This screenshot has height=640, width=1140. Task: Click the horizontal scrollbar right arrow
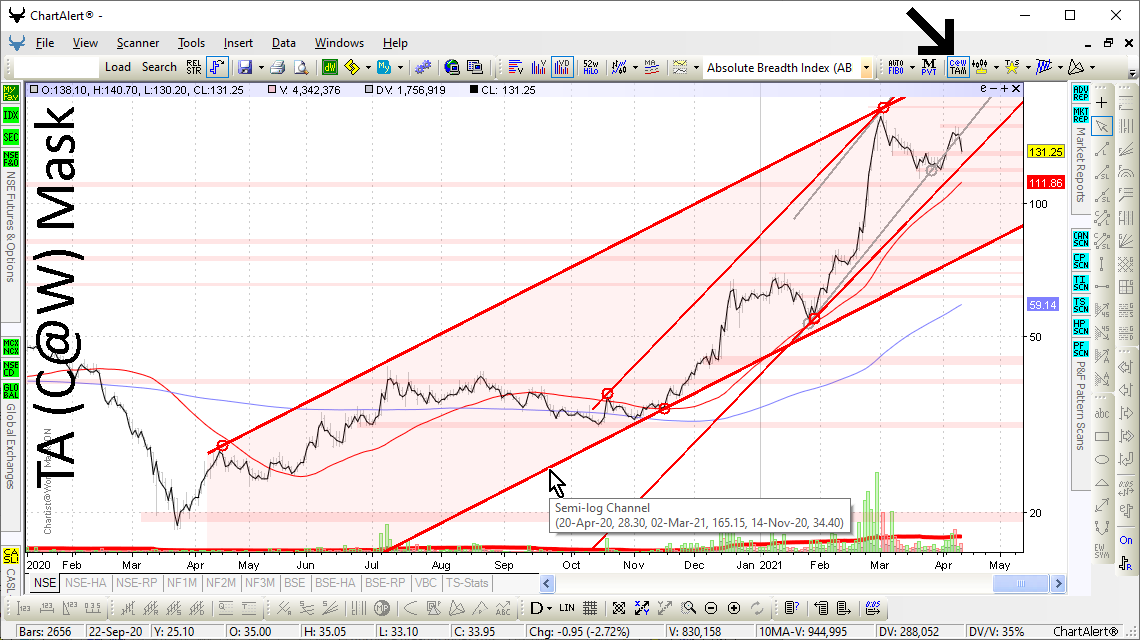tap(1059, 583)
